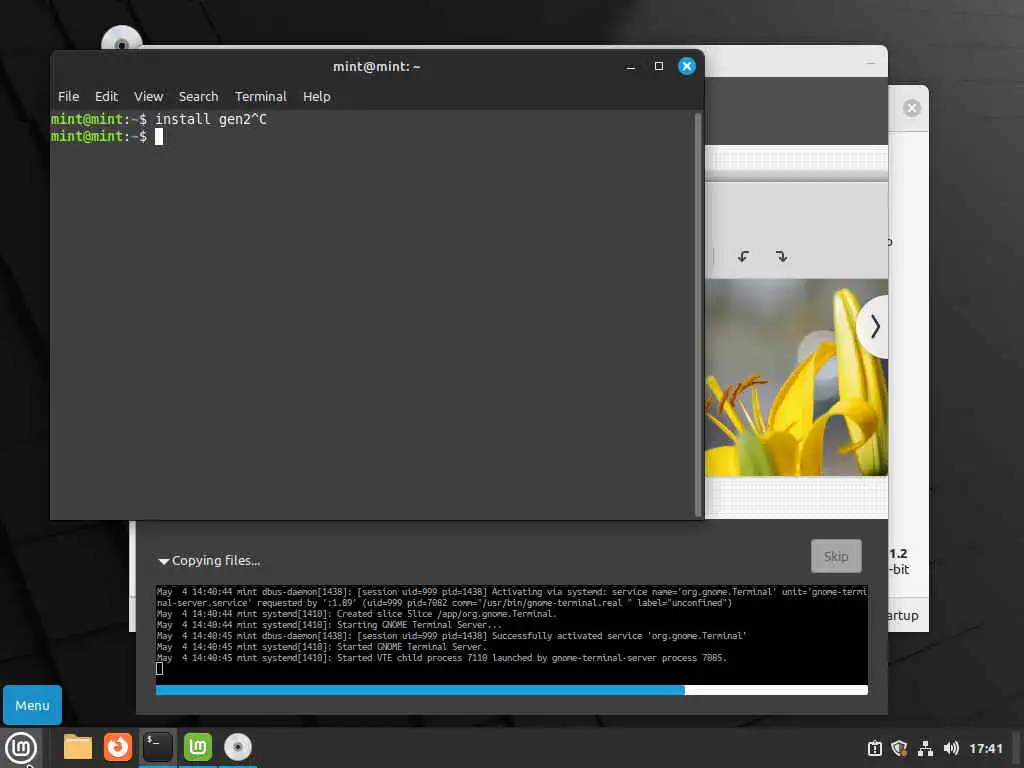The image size is (1024, 768).
Task: Select the green Mint welcome taskbar icon
Action: pos(198,747)
